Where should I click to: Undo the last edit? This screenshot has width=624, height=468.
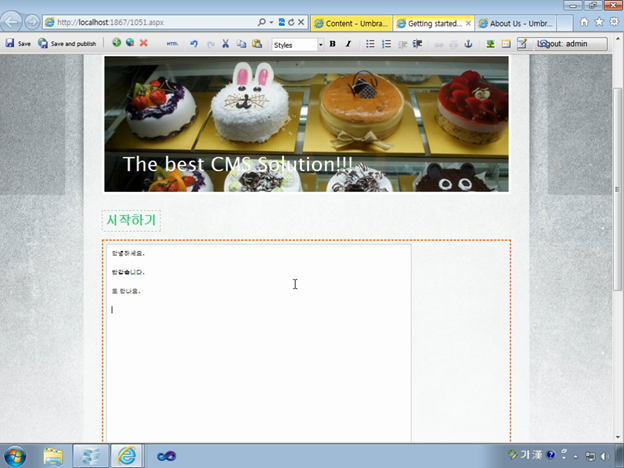194,44
